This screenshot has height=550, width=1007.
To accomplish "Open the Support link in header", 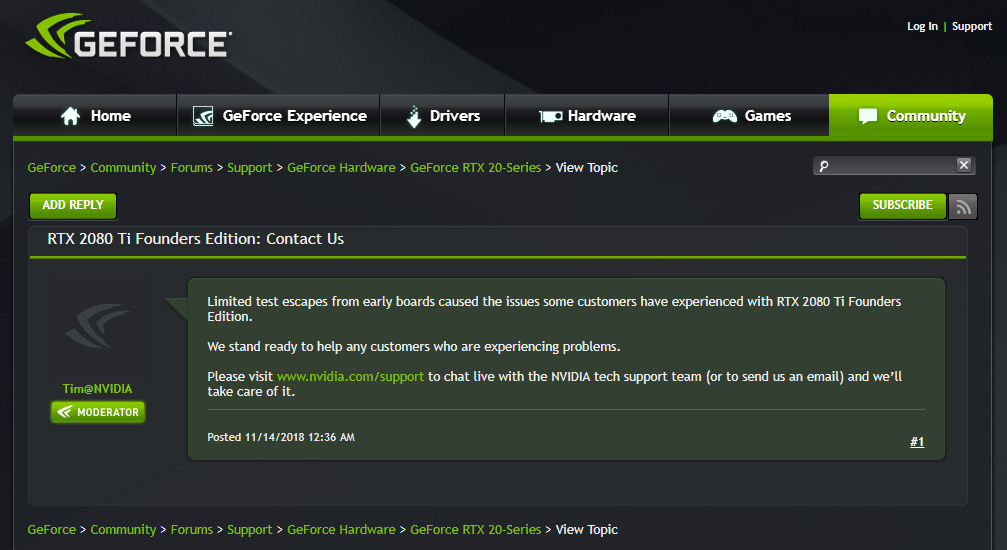I will (x=972, y=26).
